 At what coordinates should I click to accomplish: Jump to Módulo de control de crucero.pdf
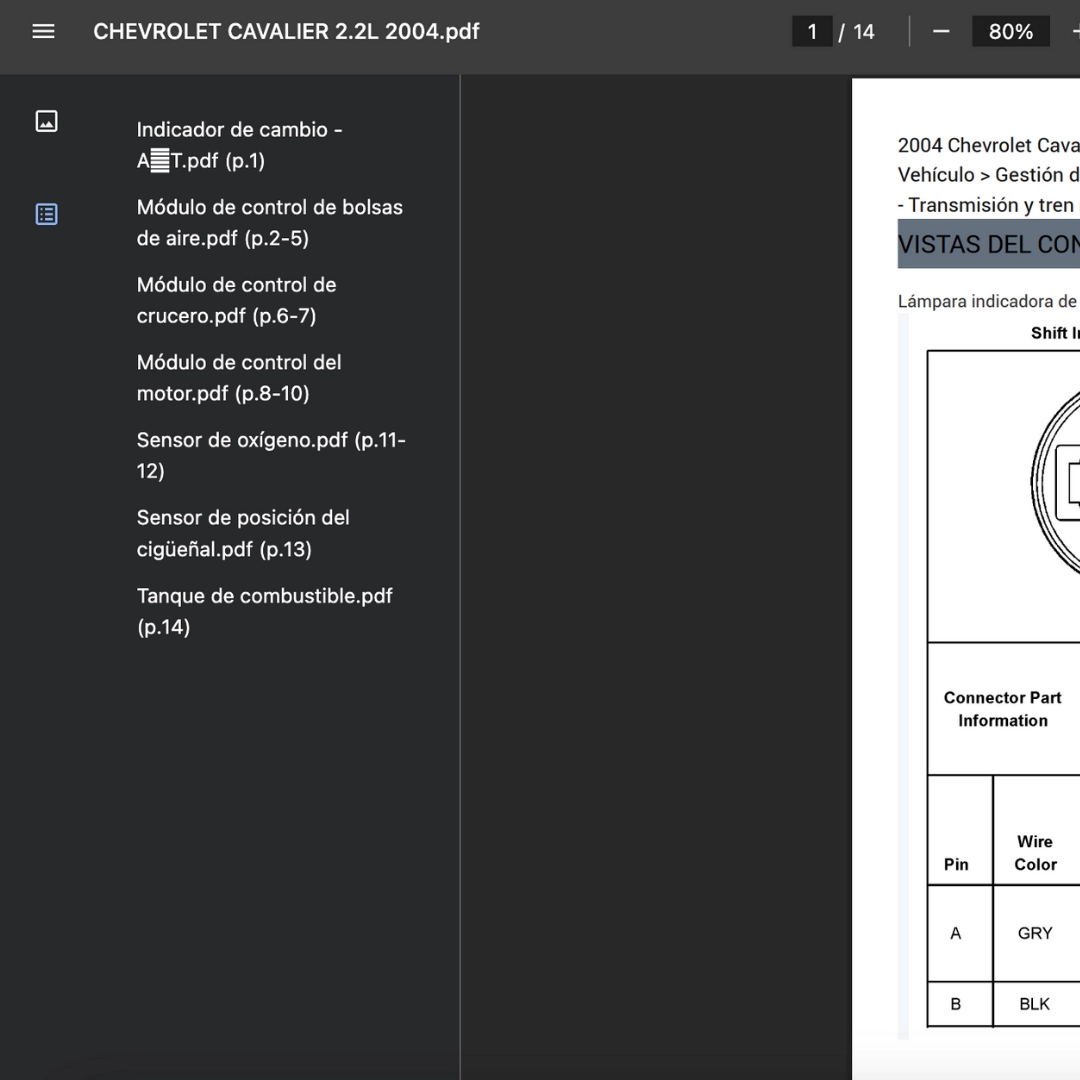pos(236,300)
